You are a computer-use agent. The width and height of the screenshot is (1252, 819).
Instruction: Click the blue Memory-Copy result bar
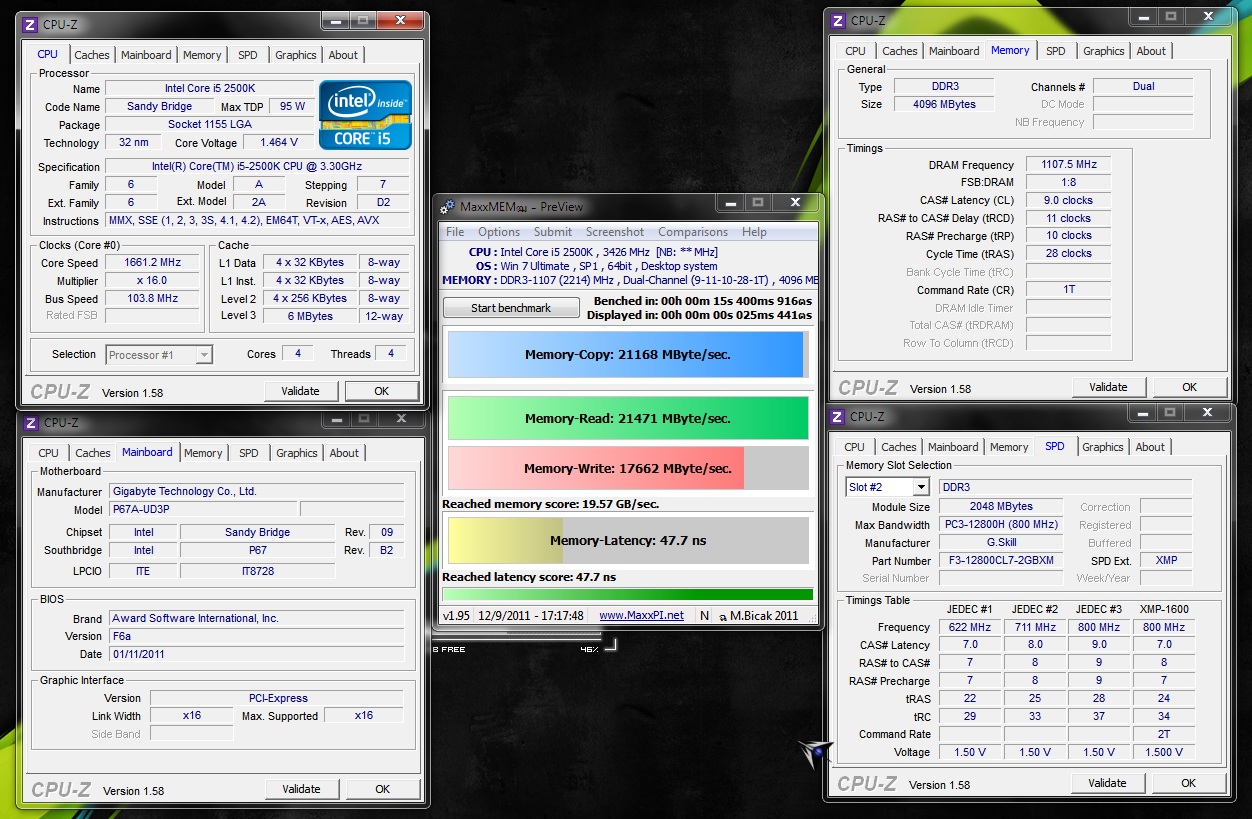tap(625, 355)
